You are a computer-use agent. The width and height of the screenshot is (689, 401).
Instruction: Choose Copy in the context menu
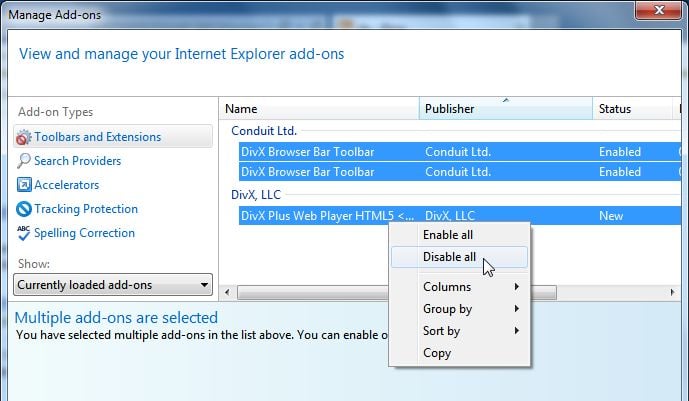pos(459,353)
